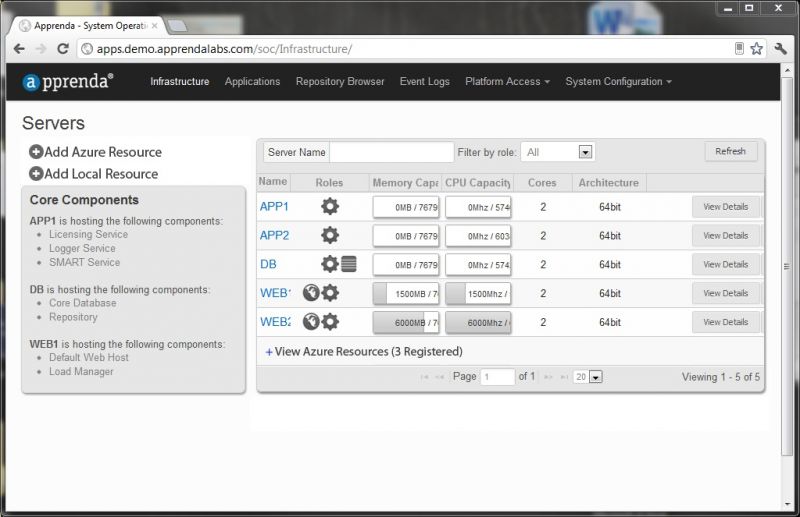Click the page vertical scrollbar
Screen dimensions: 800x517
787,265
